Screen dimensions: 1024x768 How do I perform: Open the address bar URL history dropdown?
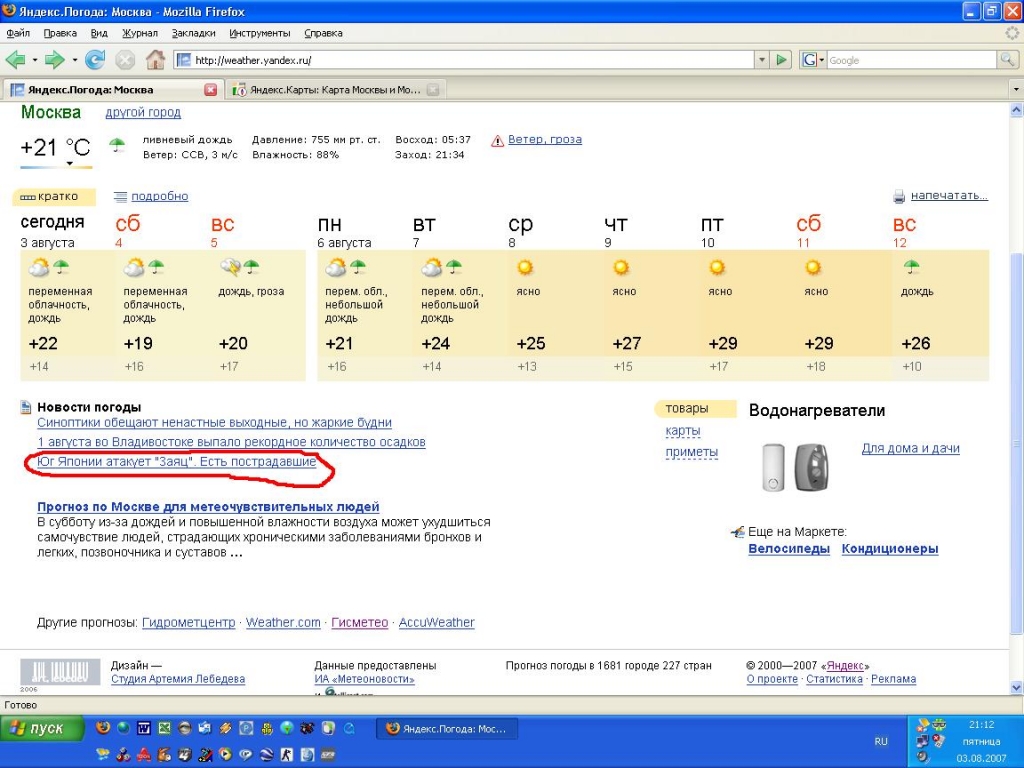click(761, 60)
